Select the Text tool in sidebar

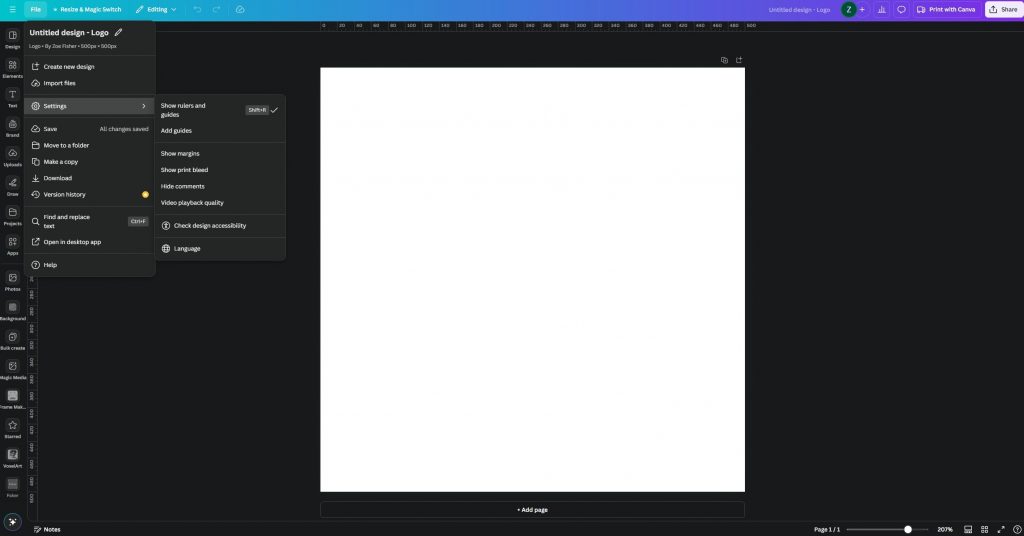(12, 97)
